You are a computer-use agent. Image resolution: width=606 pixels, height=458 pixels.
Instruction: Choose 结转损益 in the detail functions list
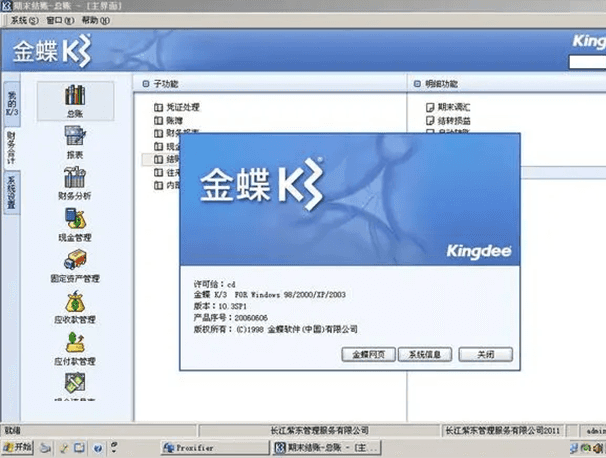click(453, 120)
